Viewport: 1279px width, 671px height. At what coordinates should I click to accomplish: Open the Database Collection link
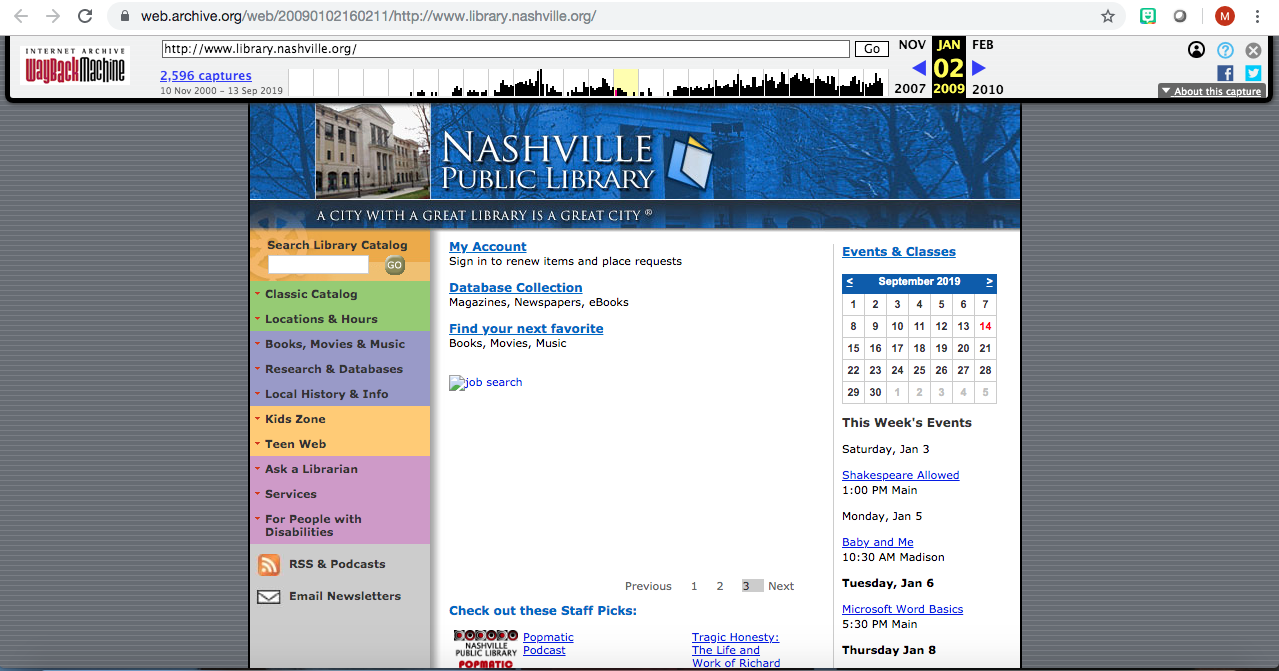pyautogui.click(x=516, y=288)
